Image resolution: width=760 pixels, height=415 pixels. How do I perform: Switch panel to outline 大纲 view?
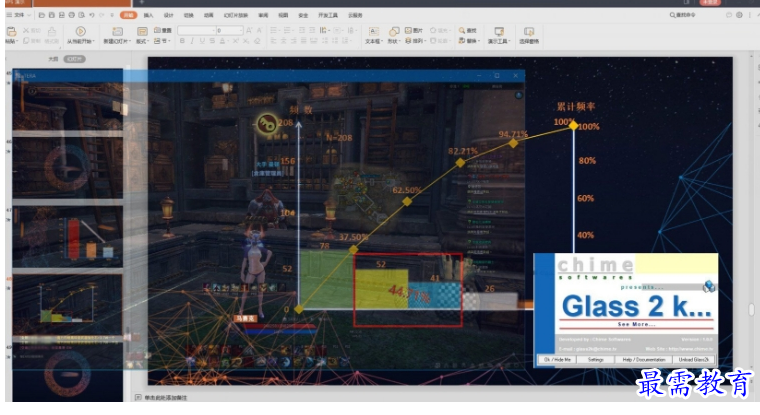tap(53, 59)
